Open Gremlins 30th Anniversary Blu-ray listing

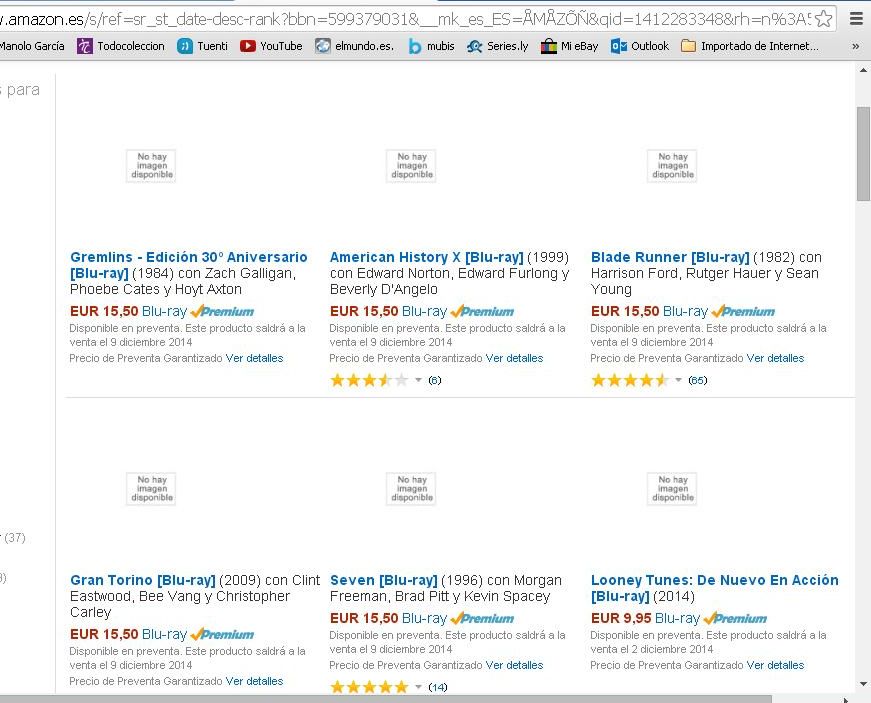[188, 257]
